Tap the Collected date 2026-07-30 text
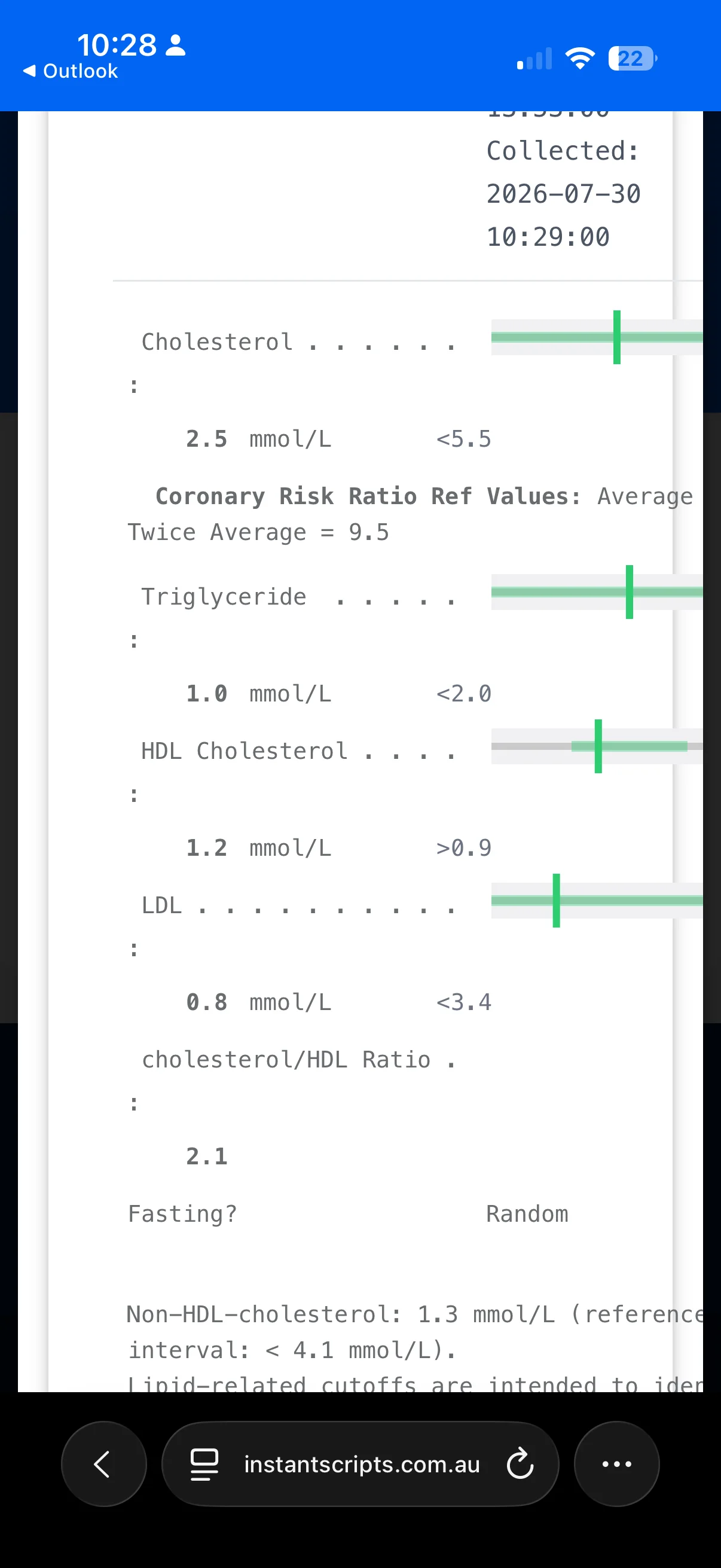 (x=563, y=194)
